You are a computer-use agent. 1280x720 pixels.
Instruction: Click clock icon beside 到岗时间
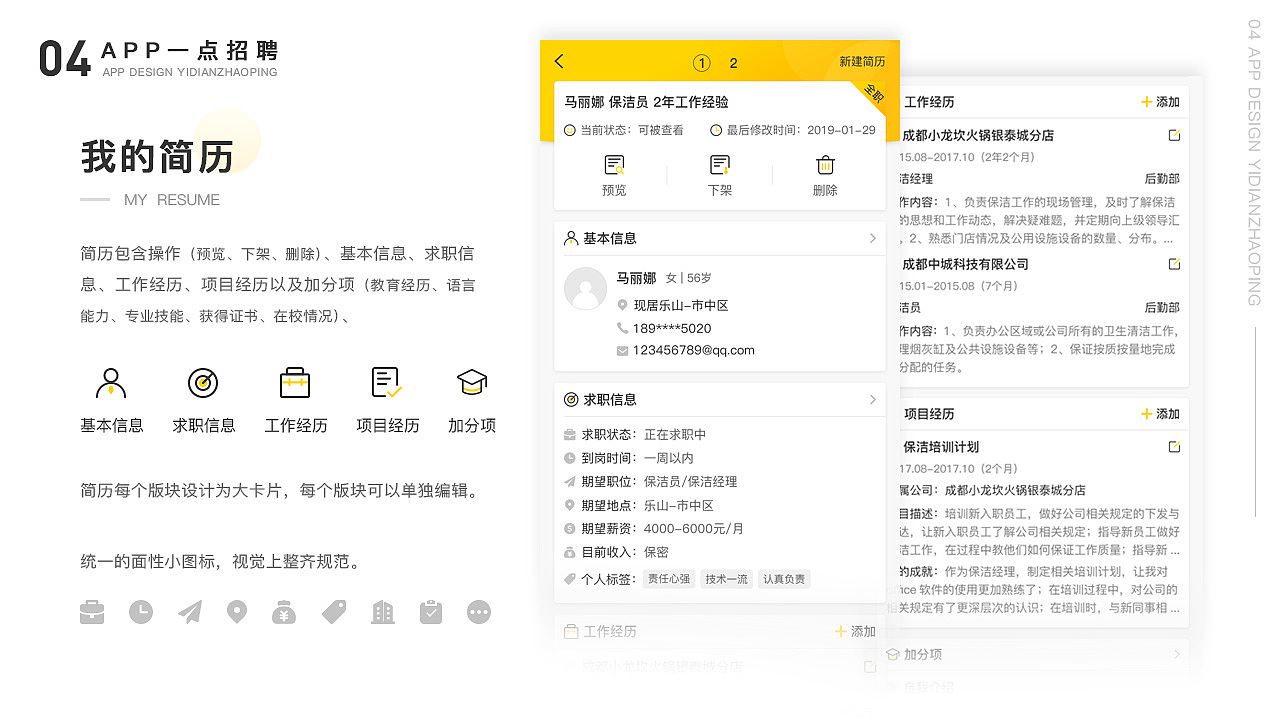click(x=570, y=458)
